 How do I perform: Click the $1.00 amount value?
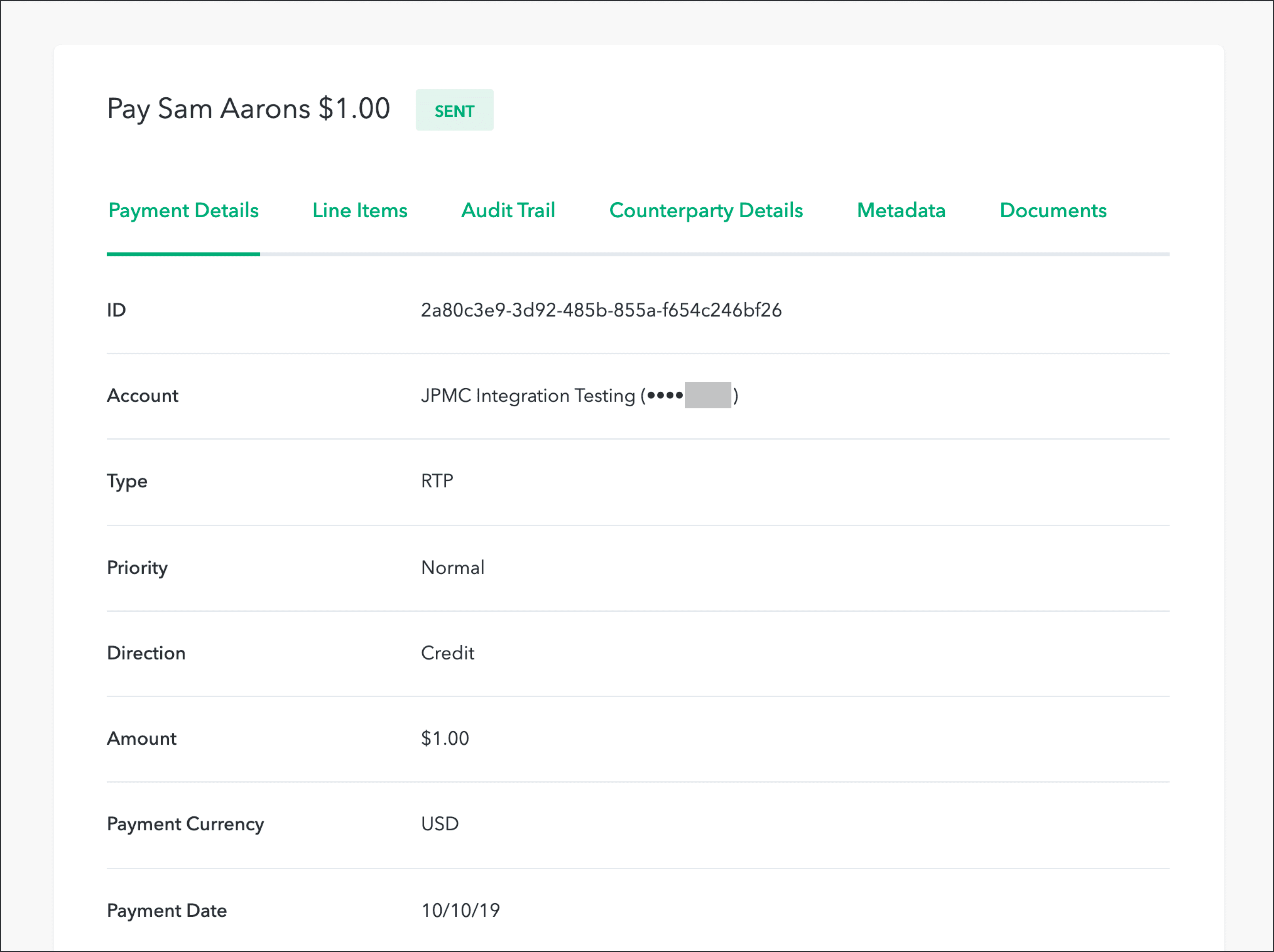(x=444, y=738)
